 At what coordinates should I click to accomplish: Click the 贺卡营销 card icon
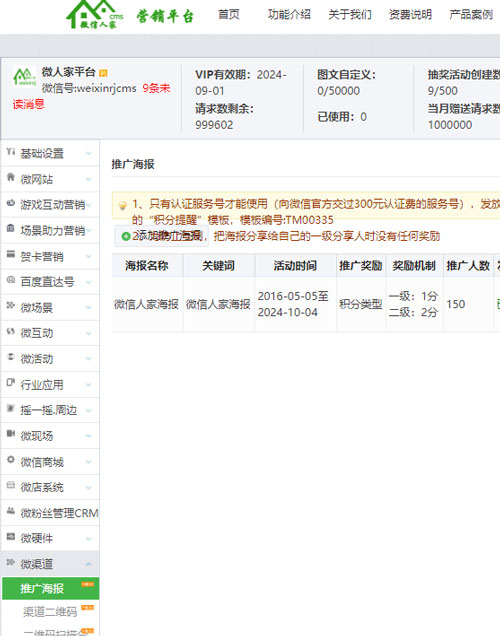pyautogui.click(x=11, y=254)
